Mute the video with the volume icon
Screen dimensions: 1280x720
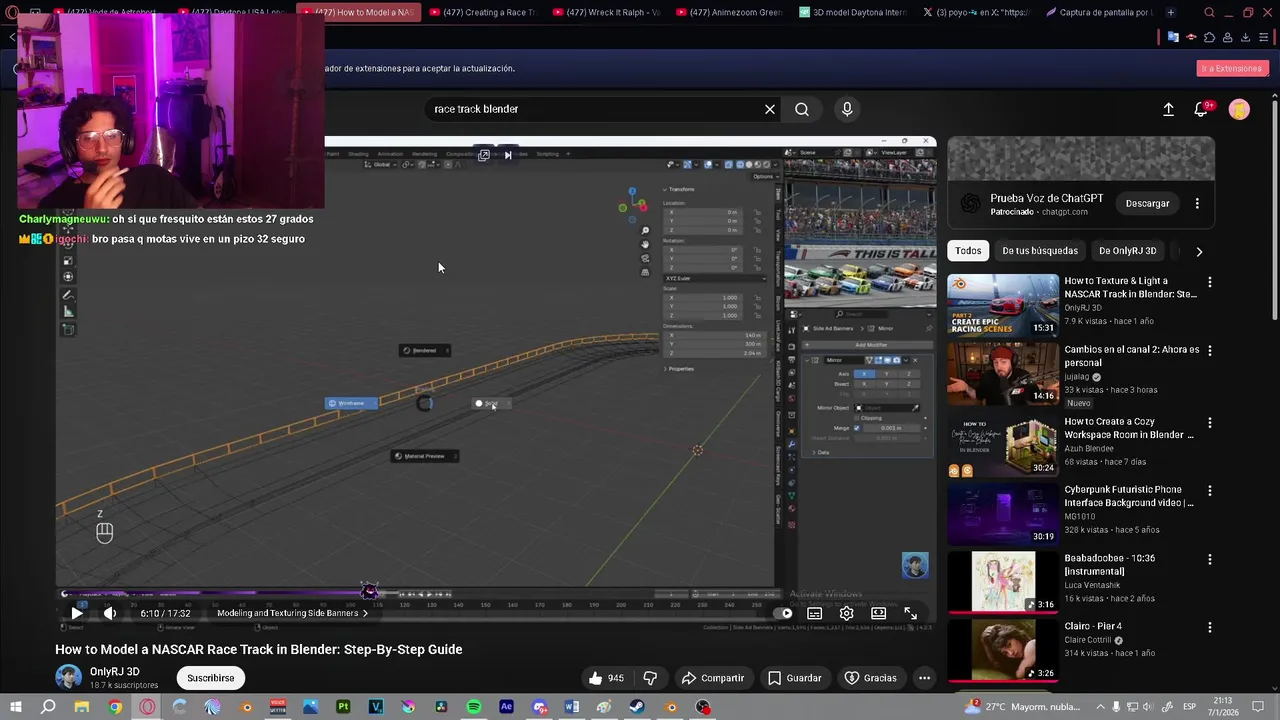pyautogui.click(x=110, y=613)
